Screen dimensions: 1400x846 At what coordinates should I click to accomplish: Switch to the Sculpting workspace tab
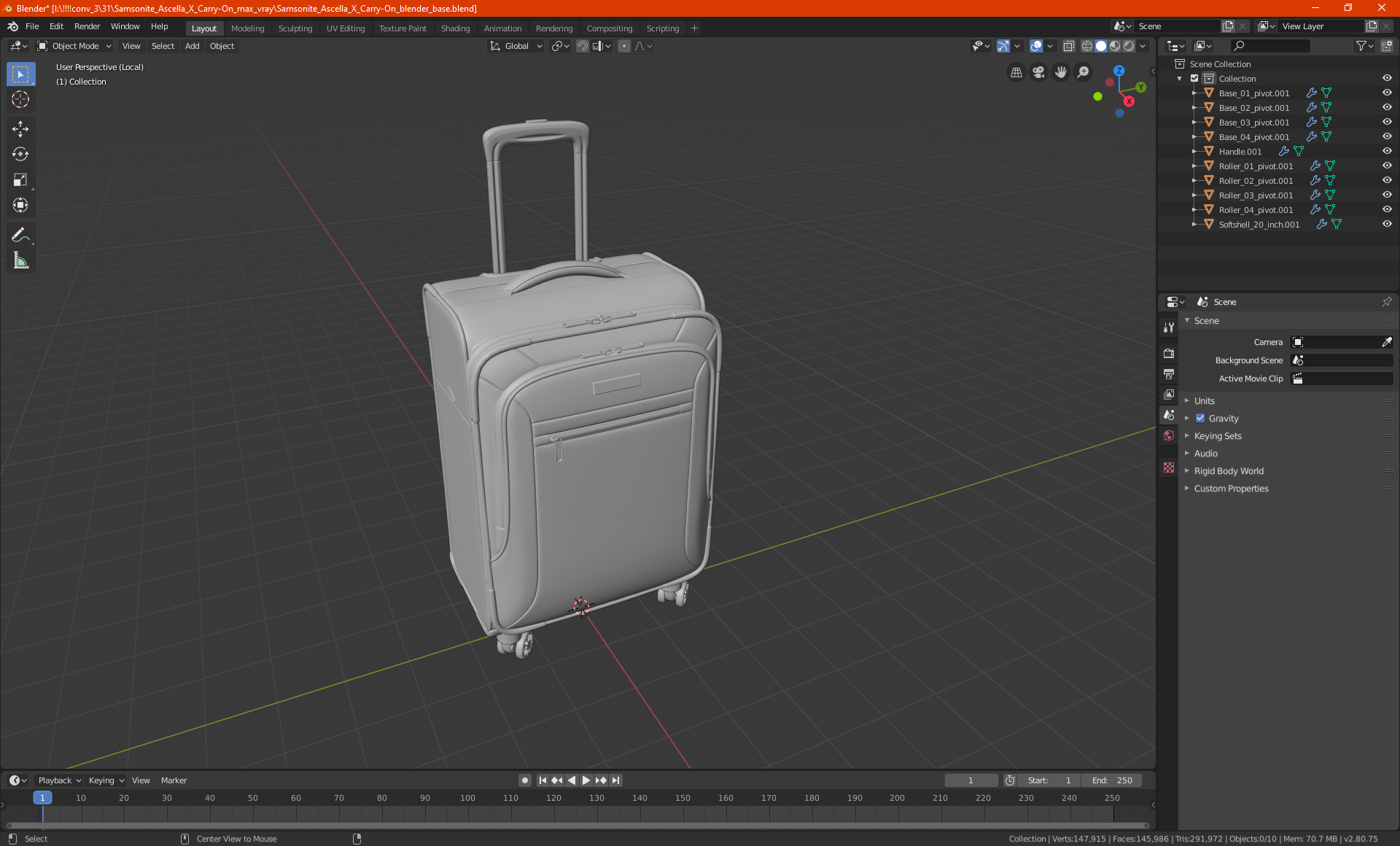295,28
